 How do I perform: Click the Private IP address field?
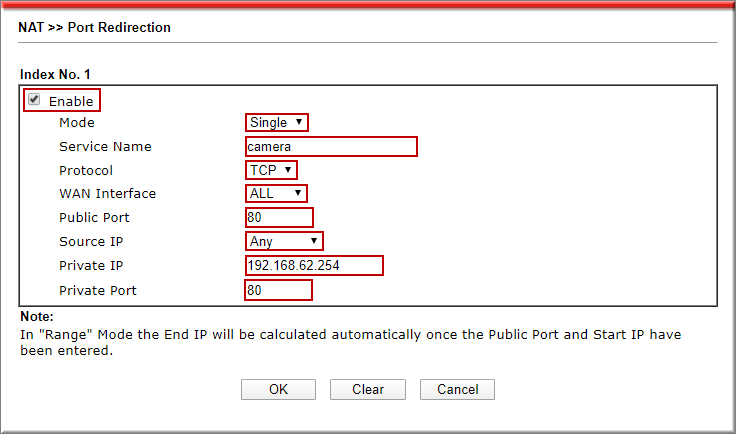(x=314, y=265)
